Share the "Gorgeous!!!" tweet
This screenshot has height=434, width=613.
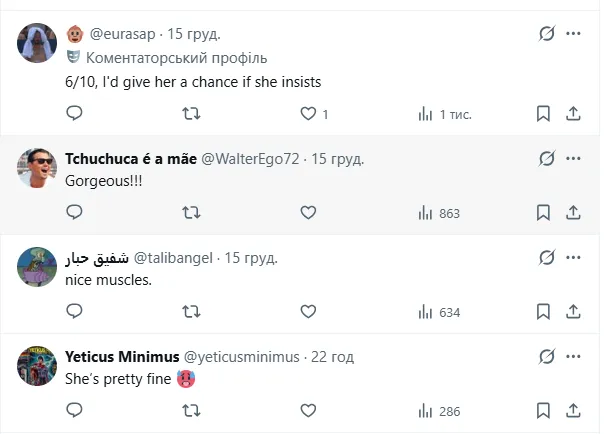(x=573, y=212)
